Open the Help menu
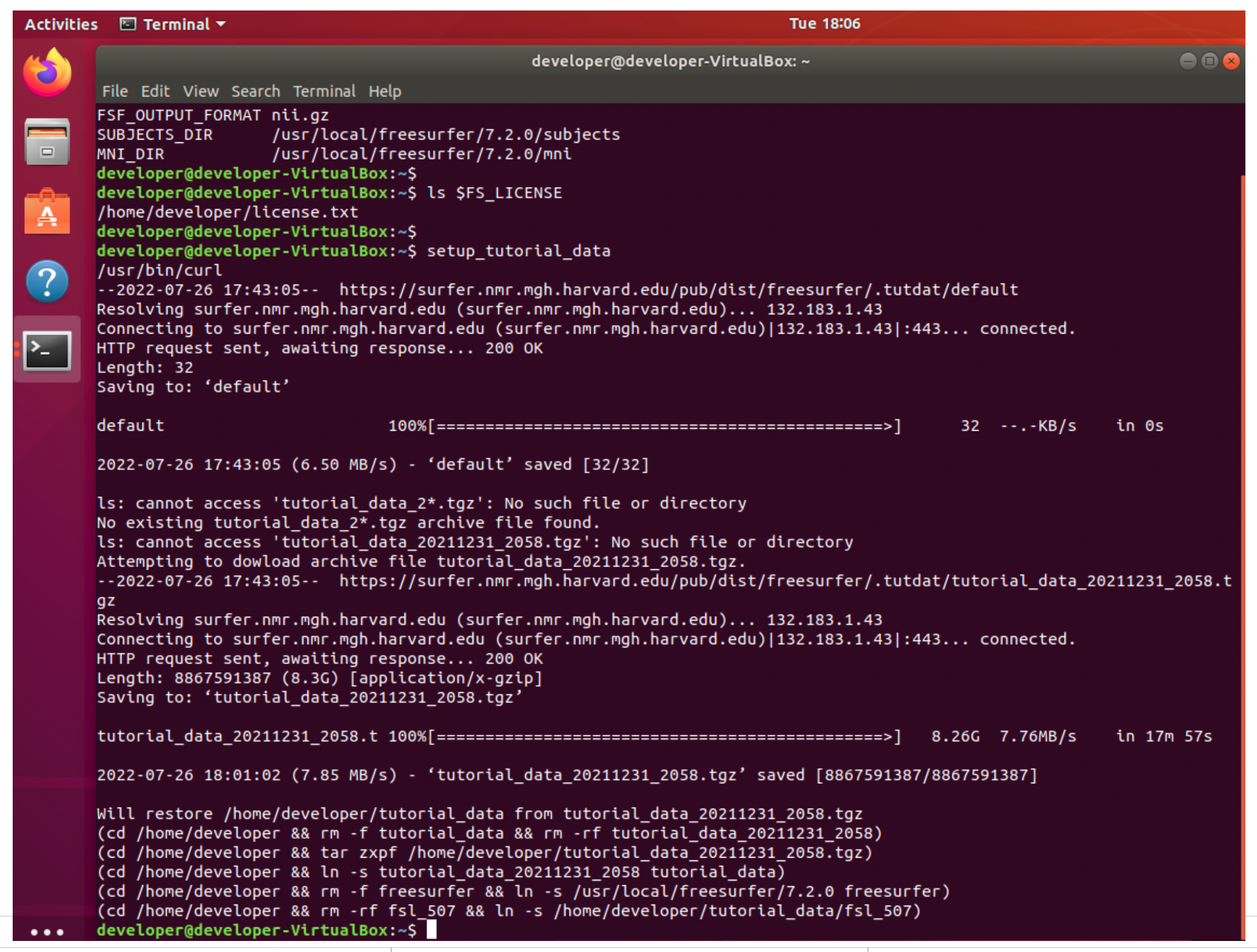Viewport: 1257px width, 952px height. pyautogui.click(x=385, y=91)
